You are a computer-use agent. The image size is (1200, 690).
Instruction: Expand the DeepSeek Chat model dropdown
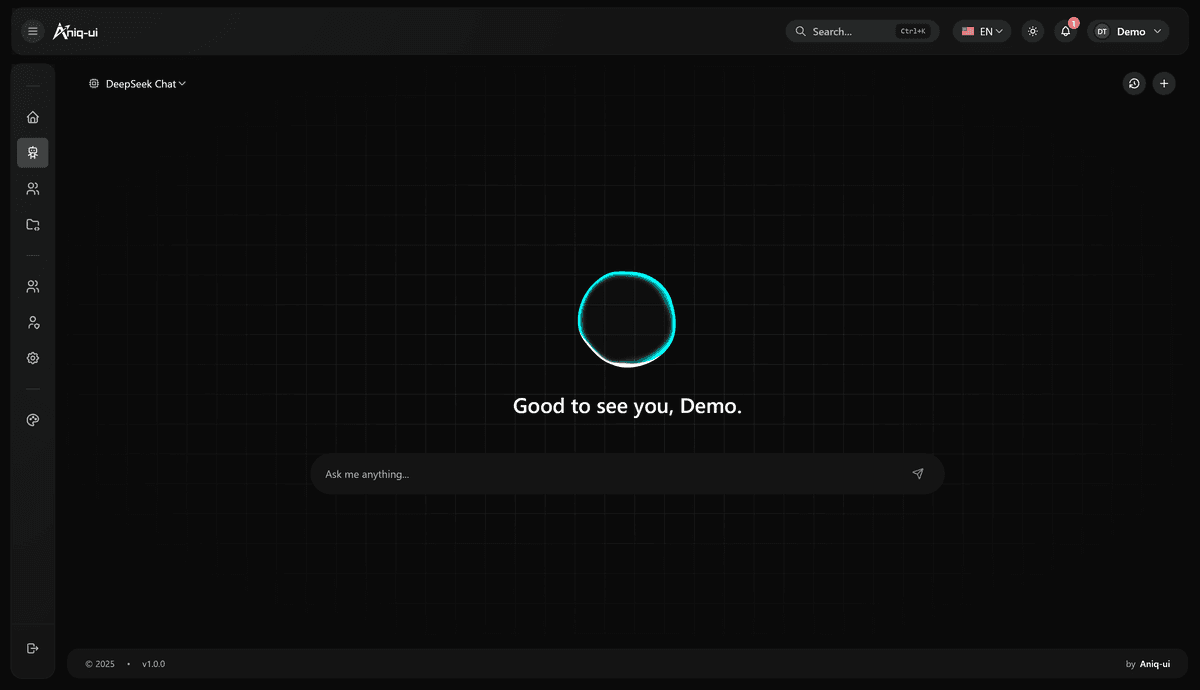click(138, 84)
